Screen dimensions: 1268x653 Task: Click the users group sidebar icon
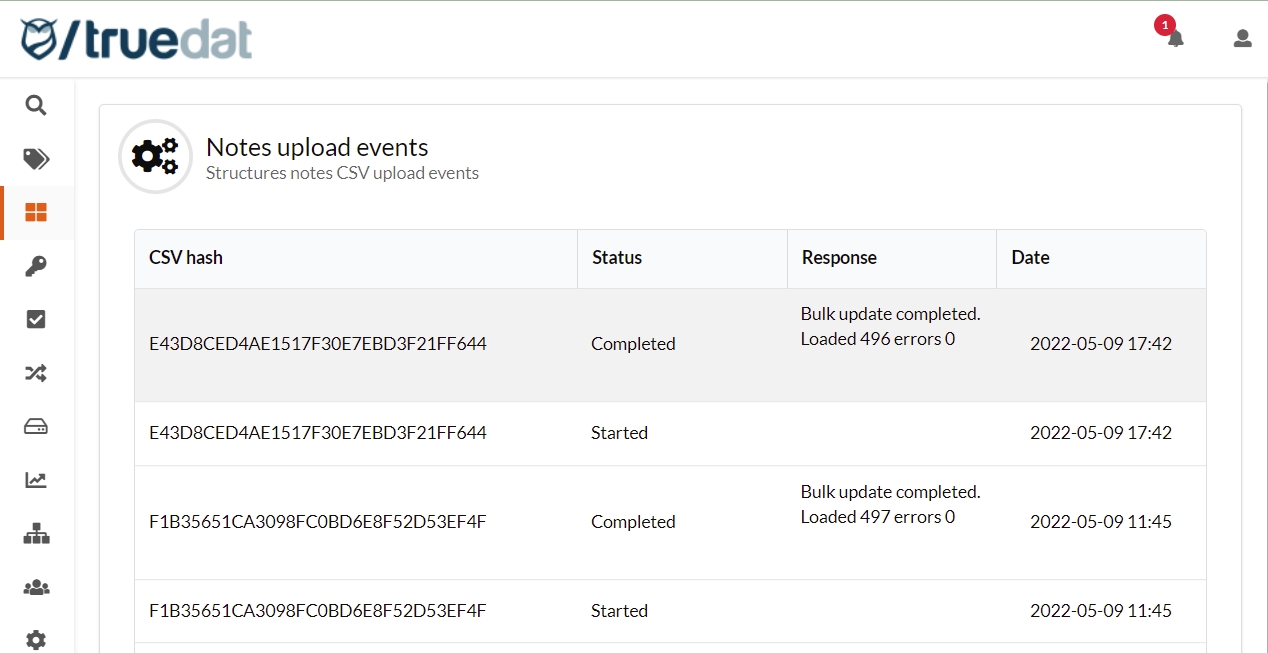[36, 588]
